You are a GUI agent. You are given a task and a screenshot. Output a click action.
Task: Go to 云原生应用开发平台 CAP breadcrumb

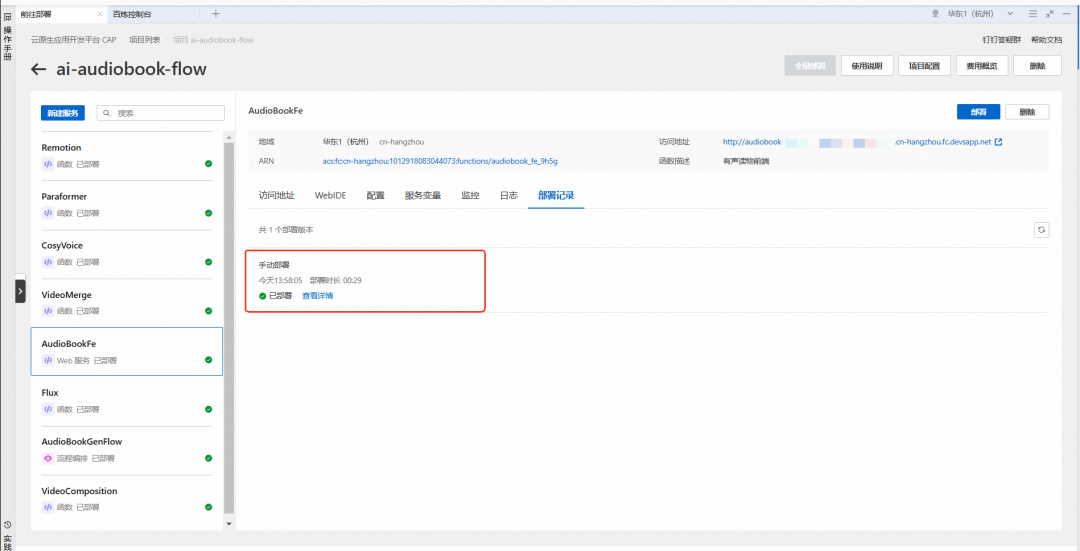(x=74, y=40)
